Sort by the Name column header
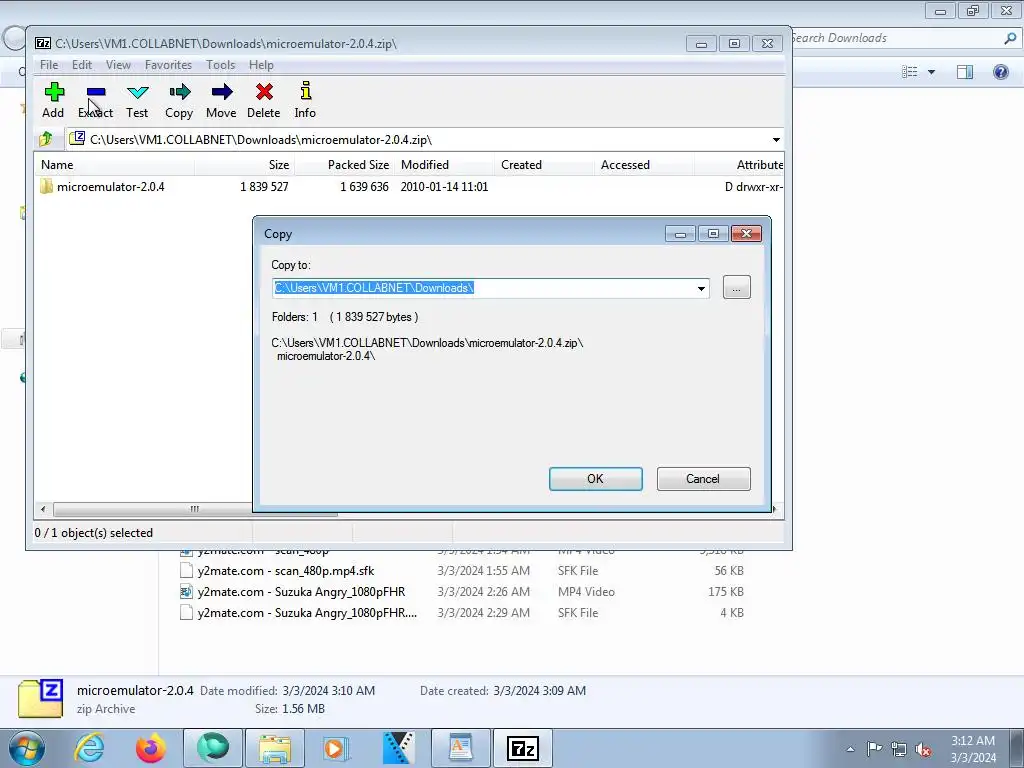 tap(114, 165)
